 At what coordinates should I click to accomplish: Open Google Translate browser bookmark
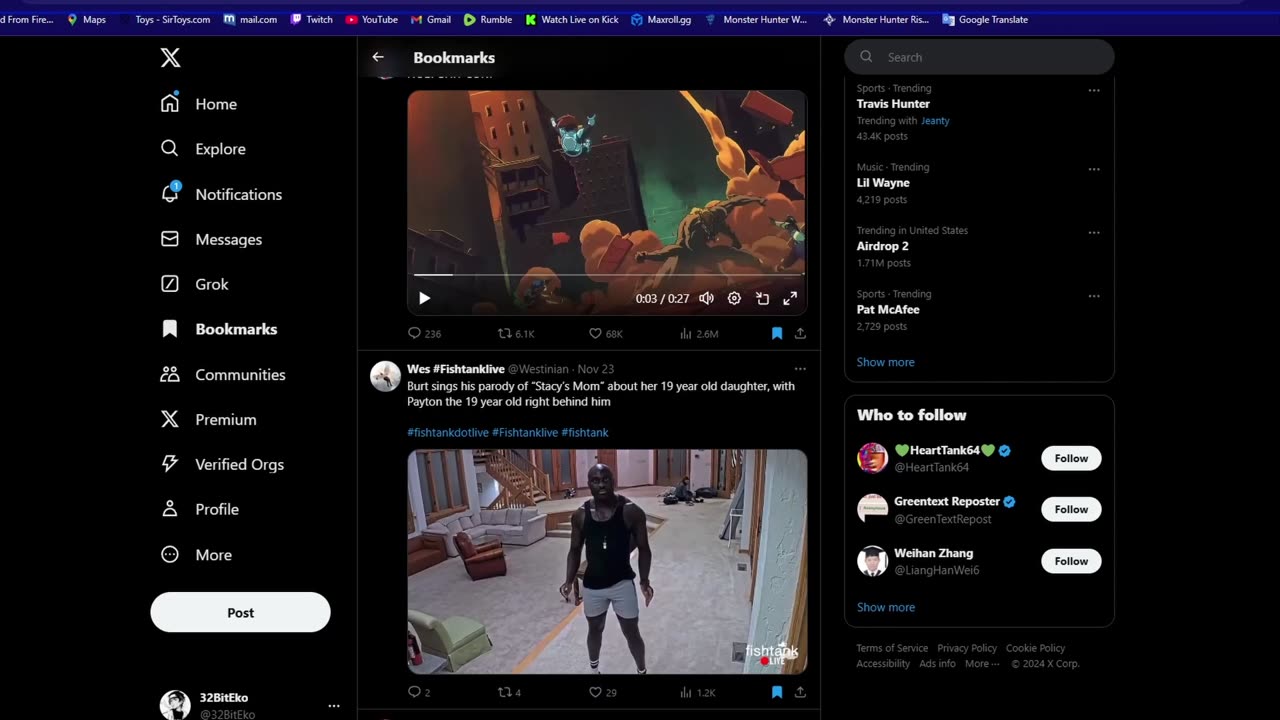pyautogui.click(x=985, y=19)
